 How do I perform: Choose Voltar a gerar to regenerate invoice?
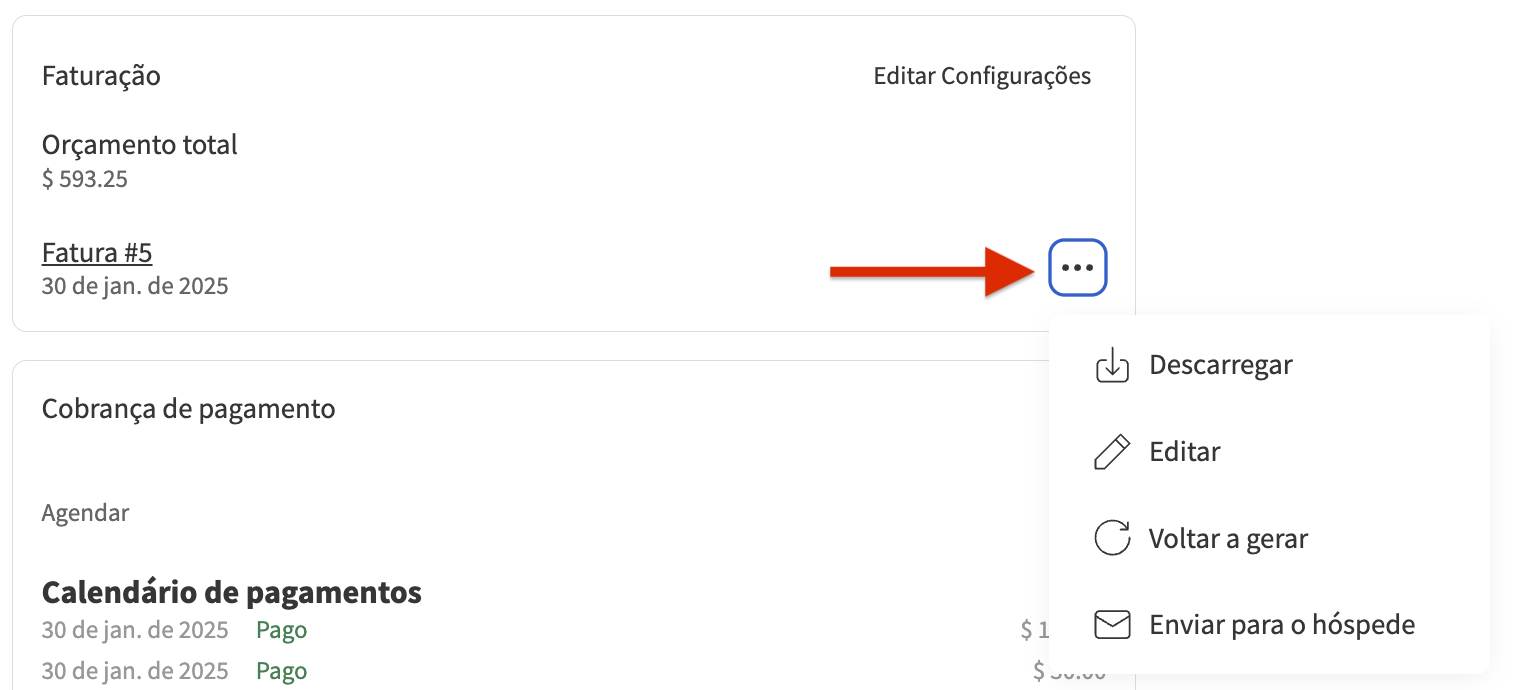click(1227, 538)
